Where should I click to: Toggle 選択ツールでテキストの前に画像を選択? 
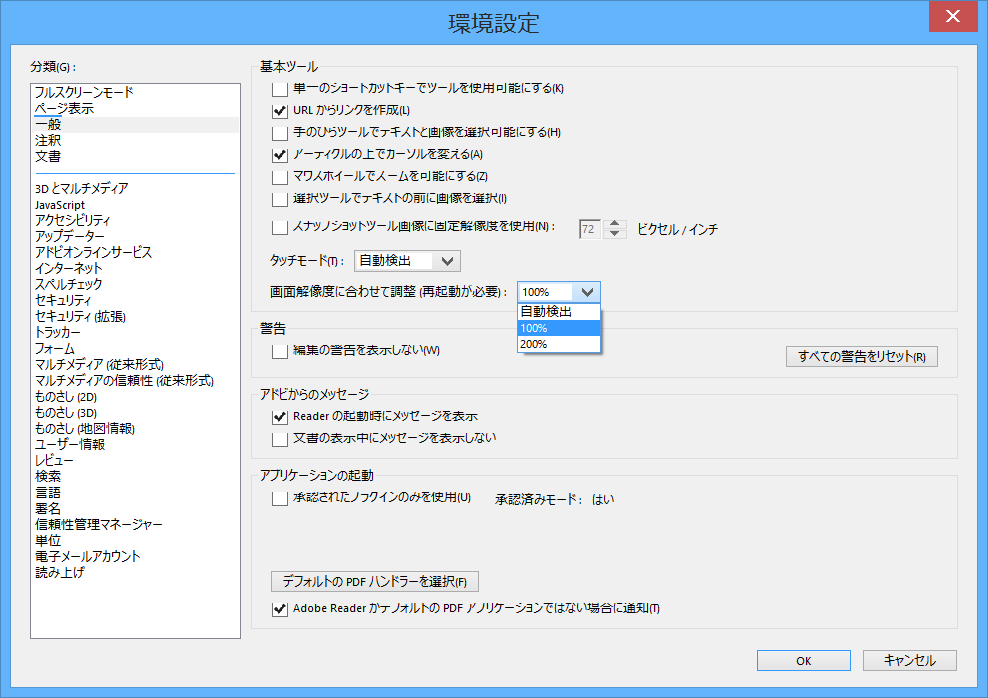(279, 198)
